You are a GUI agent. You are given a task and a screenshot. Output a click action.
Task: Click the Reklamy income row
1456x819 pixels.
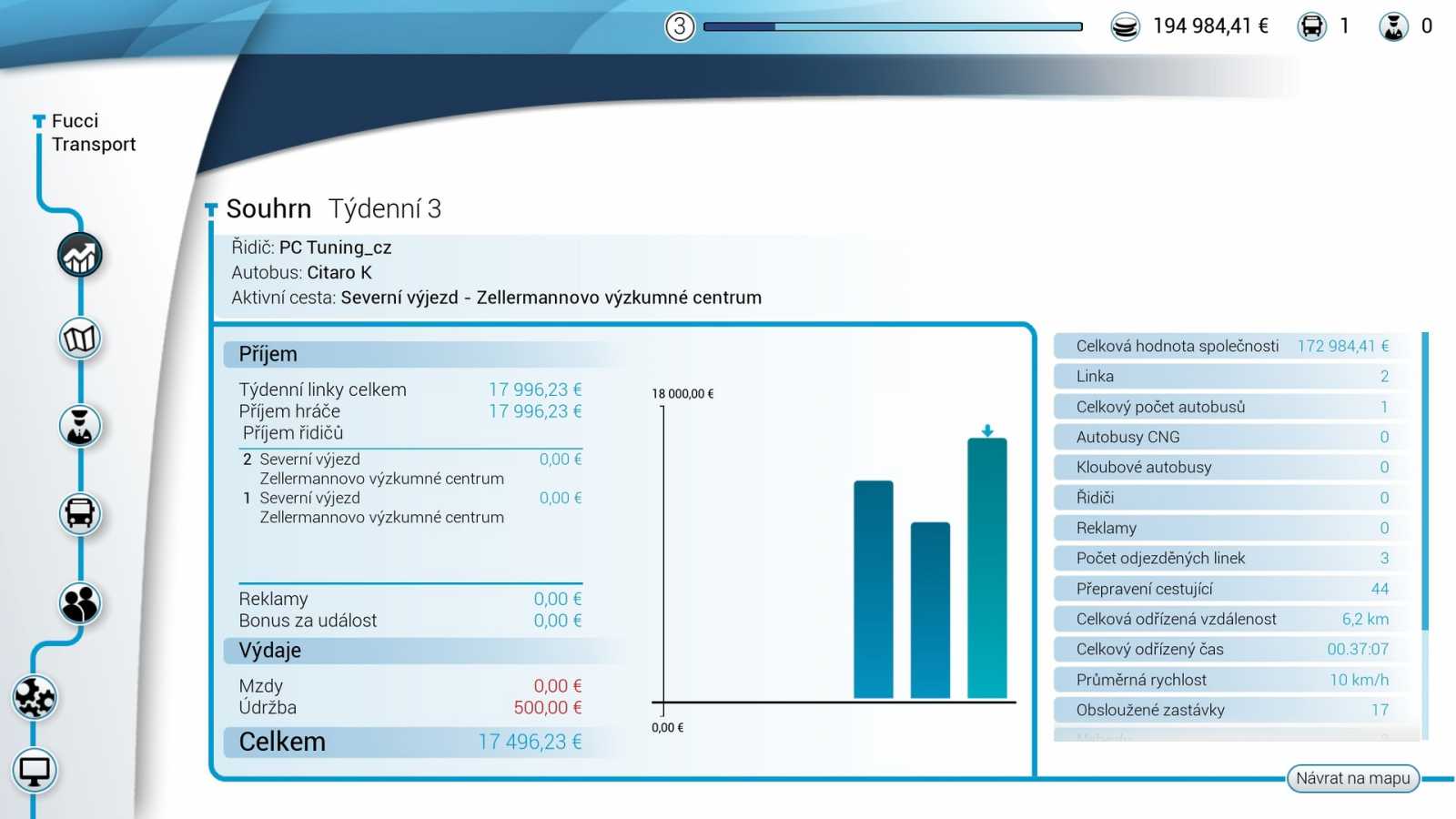tap(410, 599)
